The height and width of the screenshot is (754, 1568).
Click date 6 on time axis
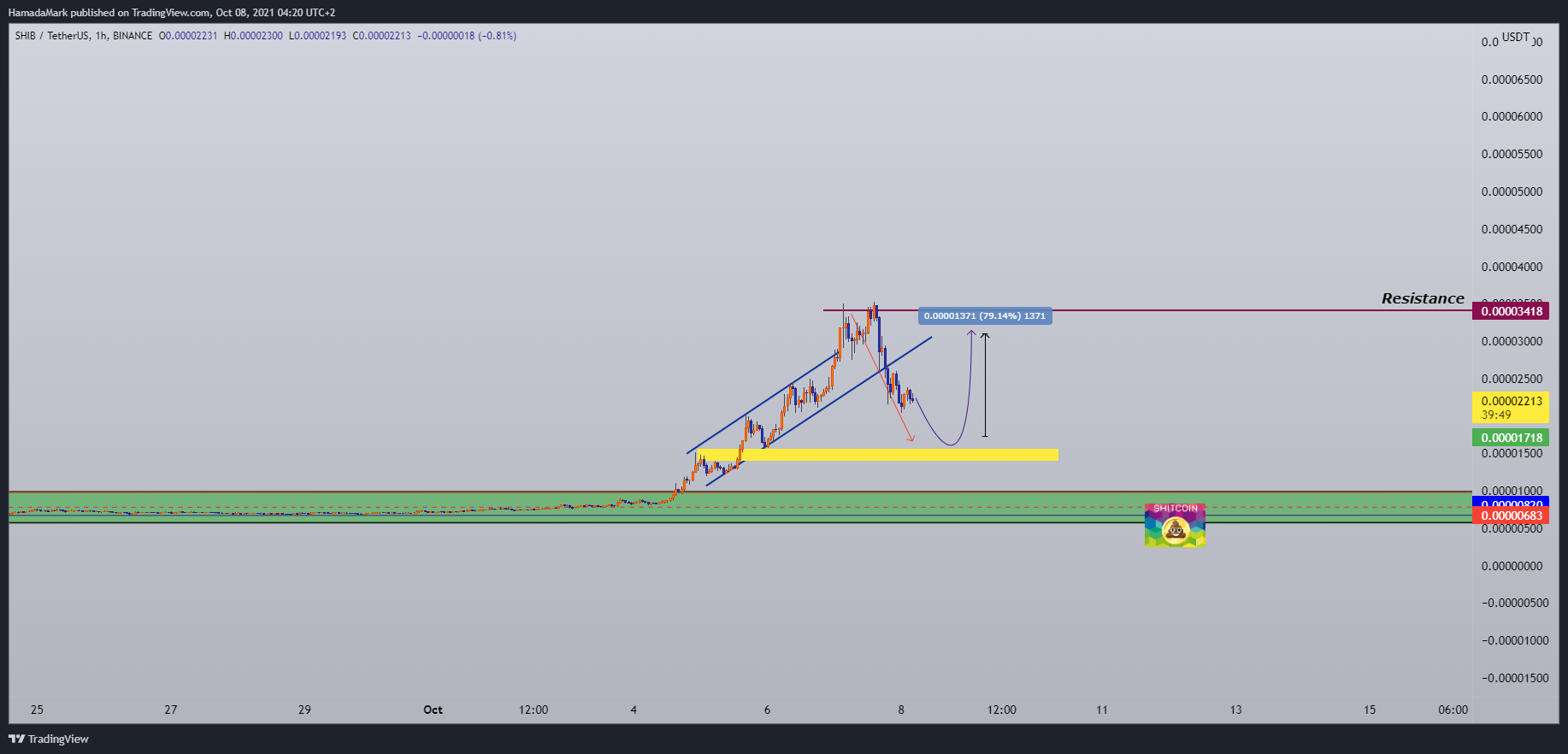tap(767, 710)
